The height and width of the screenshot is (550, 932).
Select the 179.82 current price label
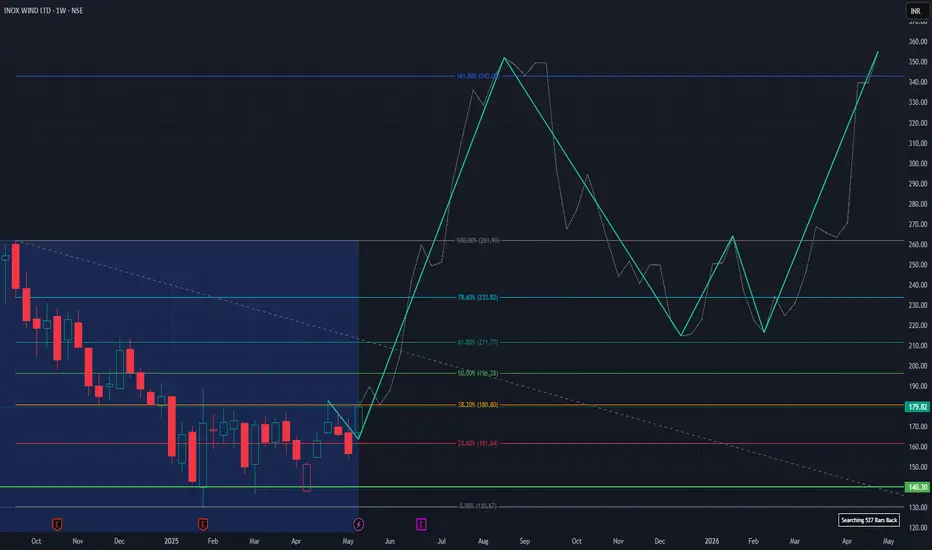pyautogui.click(x=917, y=407)
